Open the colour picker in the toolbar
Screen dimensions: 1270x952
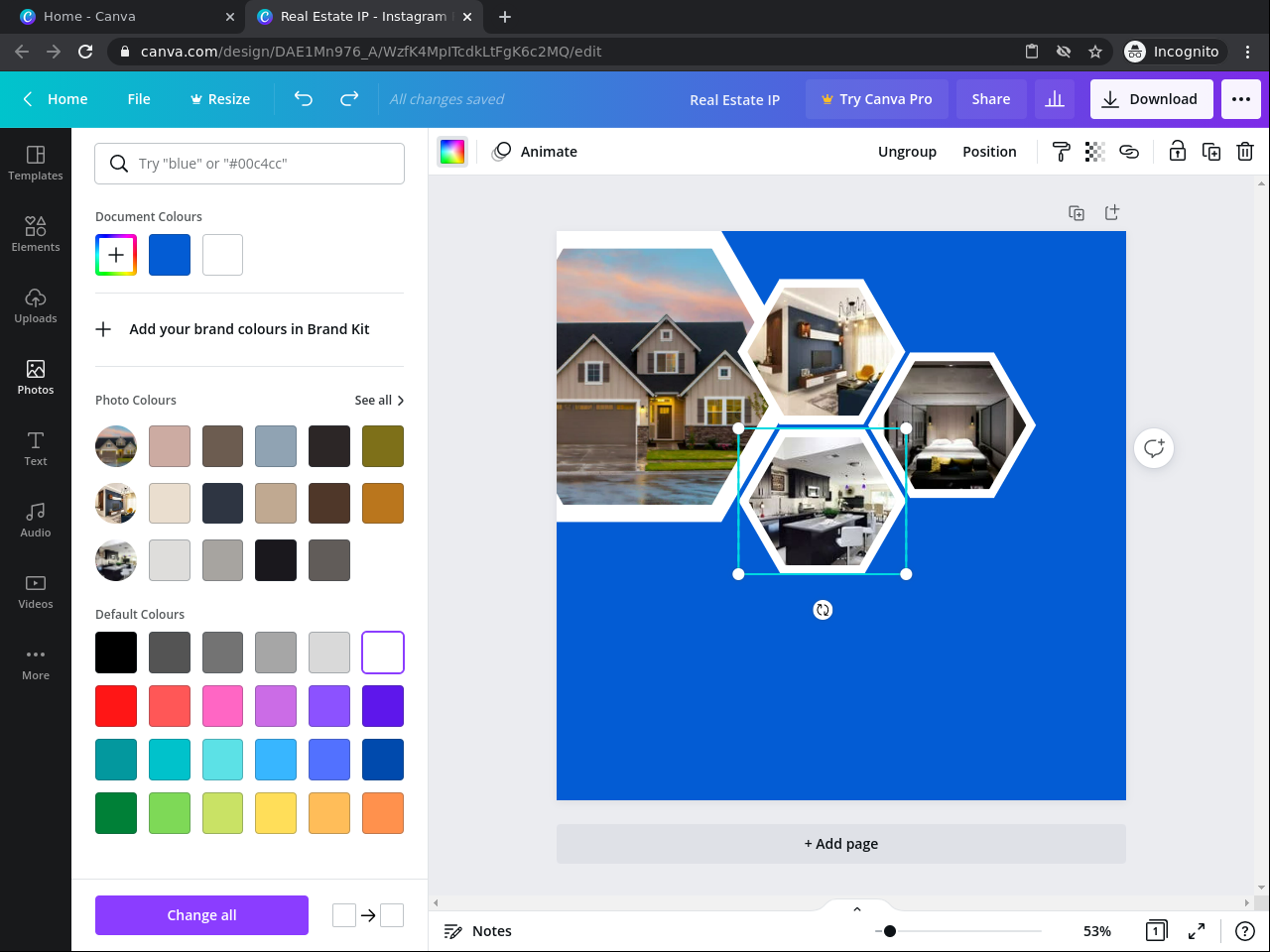(452, 152)
